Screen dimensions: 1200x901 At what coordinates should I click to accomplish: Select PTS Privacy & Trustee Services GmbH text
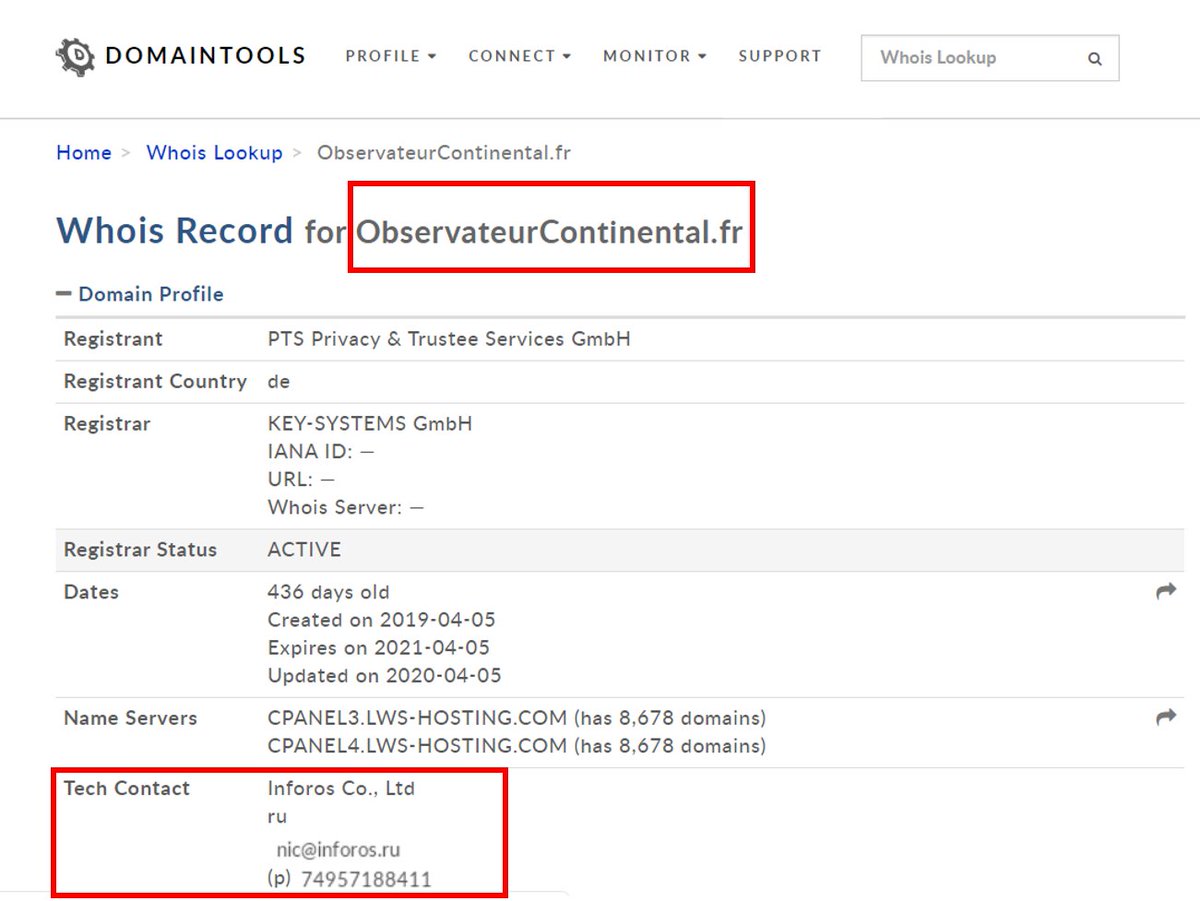449,339
